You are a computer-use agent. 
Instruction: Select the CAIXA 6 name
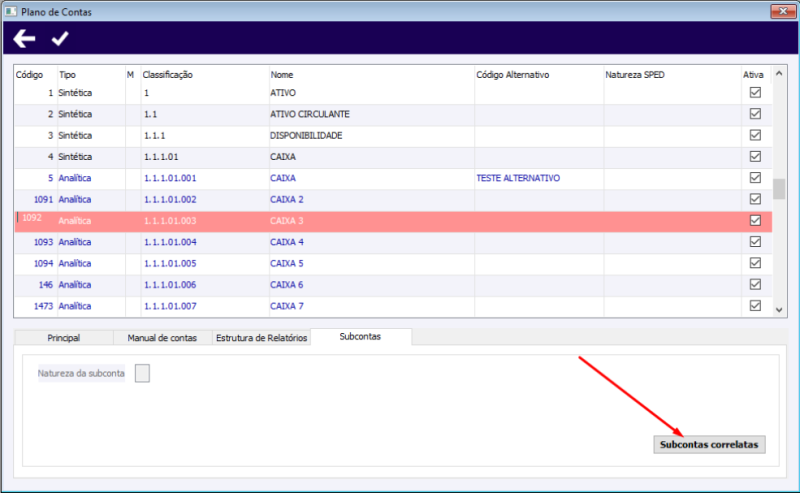click(287, 285)
